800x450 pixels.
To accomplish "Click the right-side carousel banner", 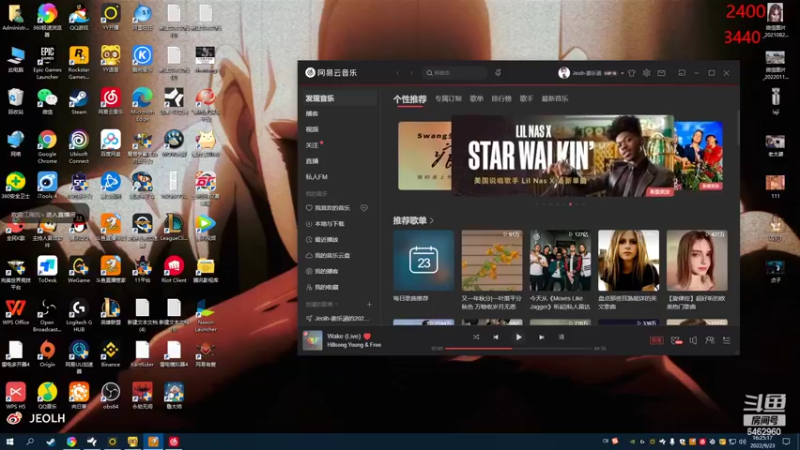I will click(698, 156).
